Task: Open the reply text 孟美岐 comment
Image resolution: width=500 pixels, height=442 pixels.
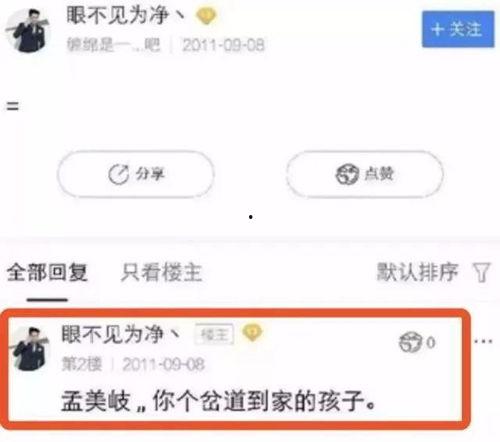Action: pyautogui.click(x=219, y=401)
